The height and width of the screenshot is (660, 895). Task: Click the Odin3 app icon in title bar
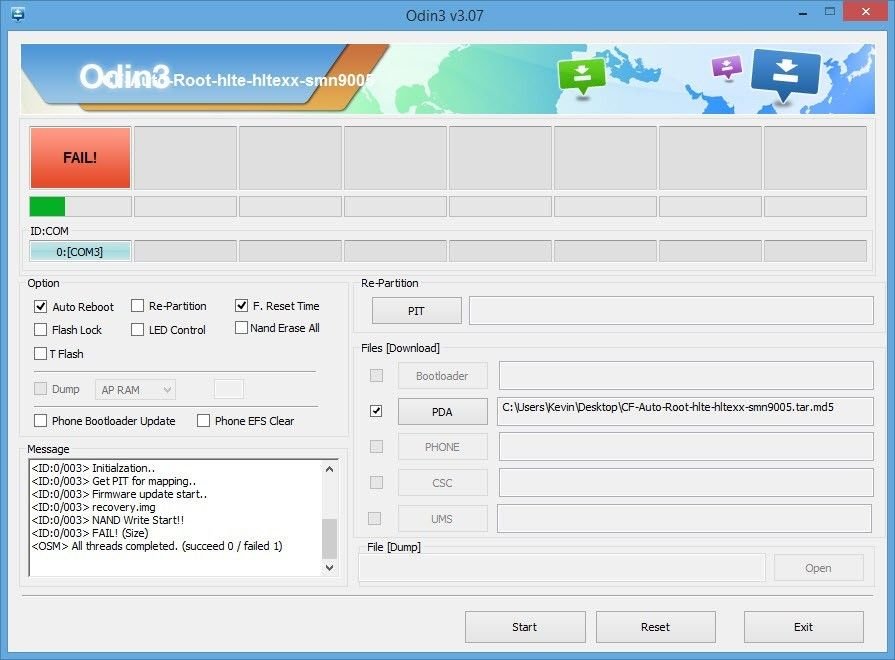(x=18, y=14)
